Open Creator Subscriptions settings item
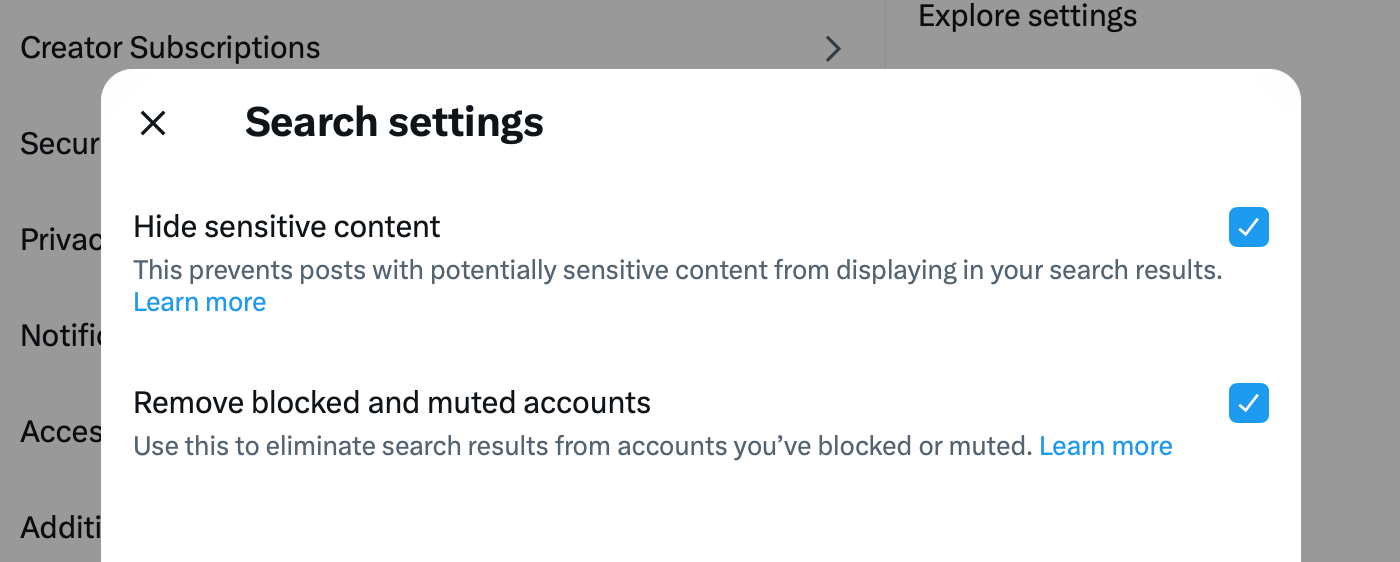The height and width of the screenshot is (562, 1400). coord(170,48)
